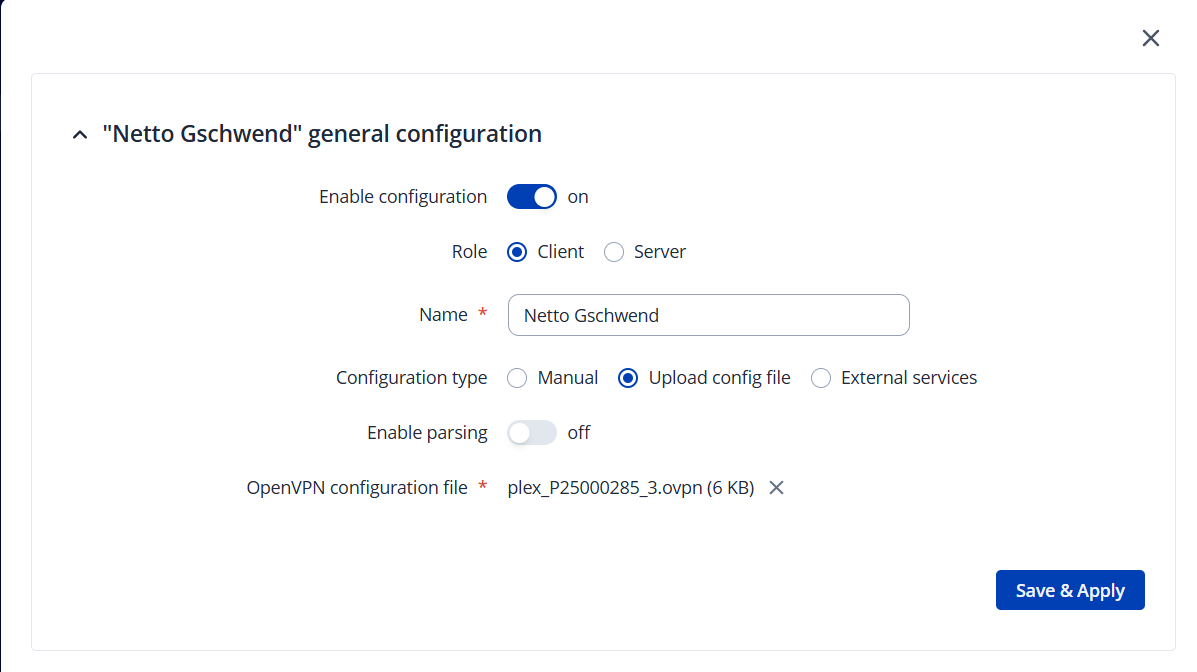This screenshot has width=1197, height=672.
Task: Click the plex_P25000285_3.ovpn file name
Action: click(x=630, y=488)
